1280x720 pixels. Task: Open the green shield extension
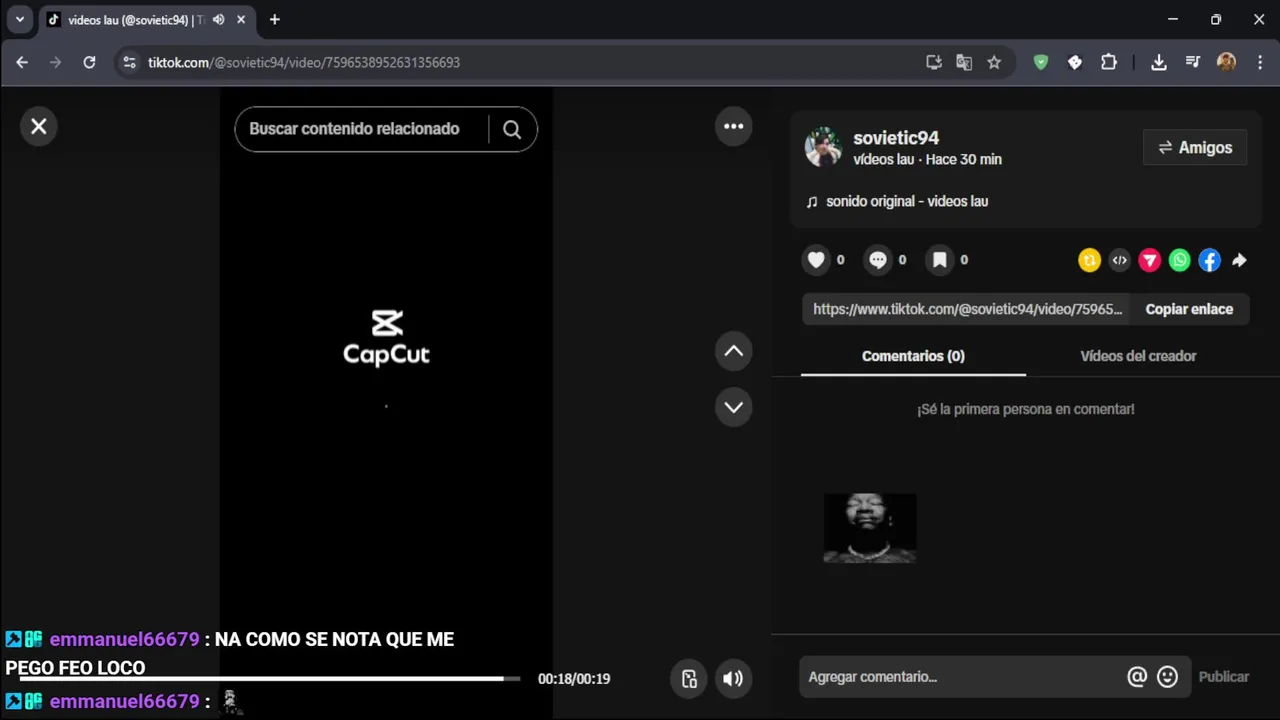pos(1041,62)
